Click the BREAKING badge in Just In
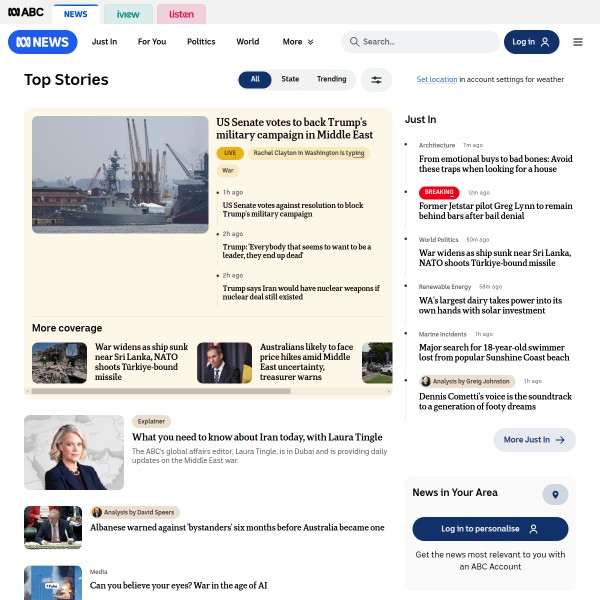 439,192
